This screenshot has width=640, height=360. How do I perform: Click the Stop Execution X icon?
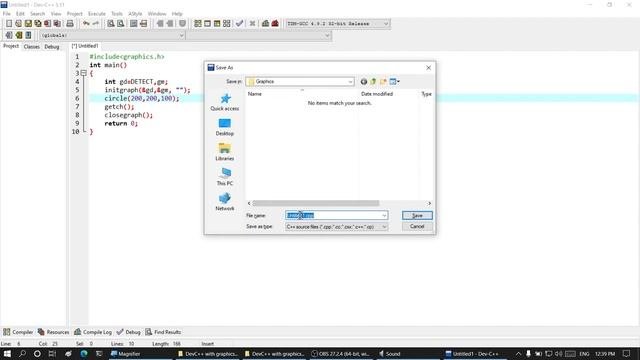[252, 24]
